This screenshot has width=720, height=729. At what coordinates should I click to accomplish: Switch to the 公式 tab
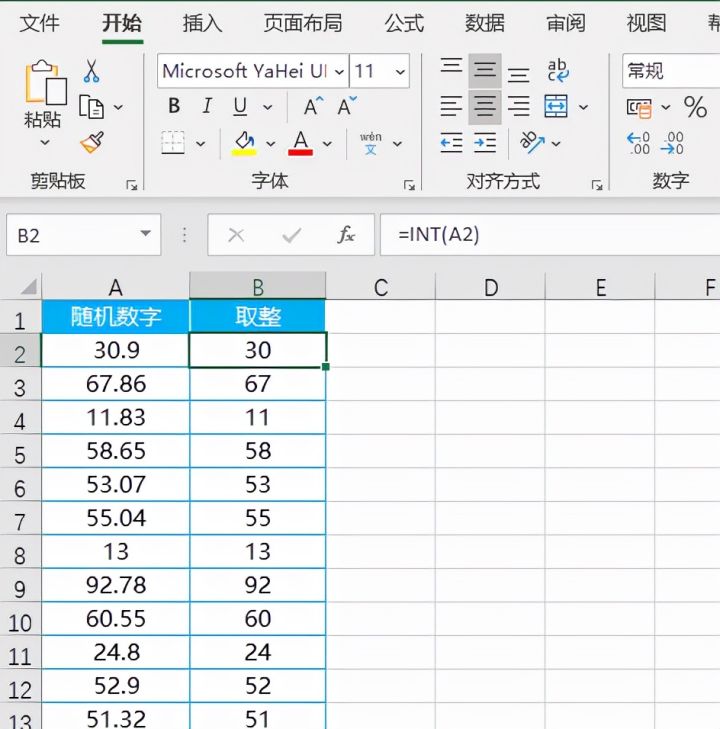click(x=404, y=23)
